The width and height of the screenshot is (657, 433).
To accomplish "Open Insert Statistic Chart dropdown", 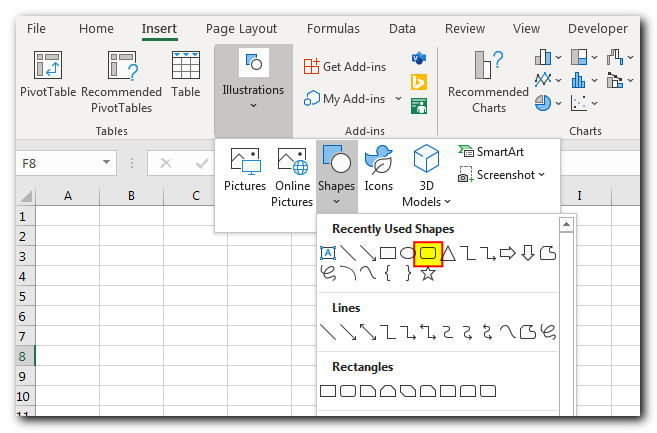I will [594, 80].
